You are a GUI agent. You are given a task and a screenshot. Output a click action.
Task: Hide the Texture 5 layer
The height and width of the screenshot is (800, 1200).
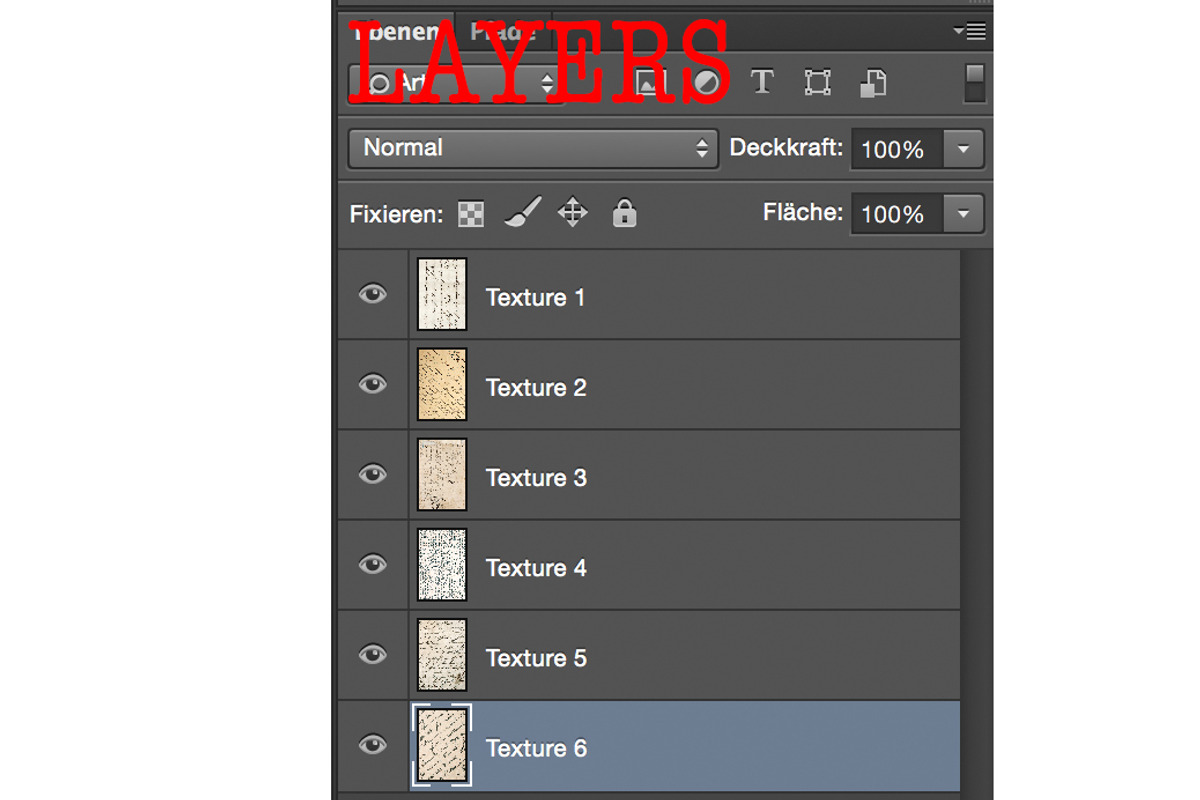[x=373, y=654]
